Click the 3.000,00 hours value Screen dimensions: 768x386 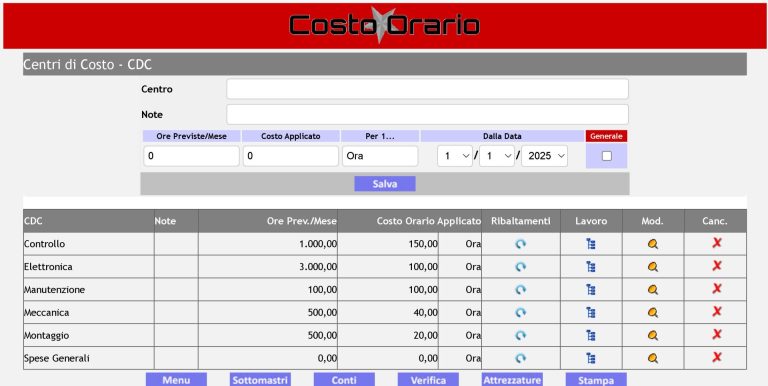pyautogui.click(x=318, y=267)
